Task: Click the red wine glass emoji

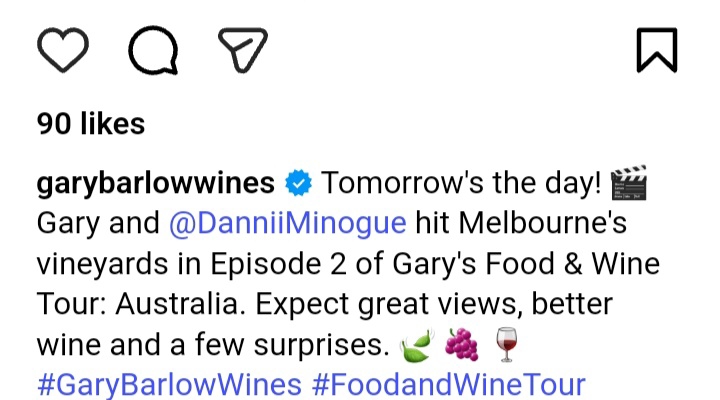Action: [506, 345]
